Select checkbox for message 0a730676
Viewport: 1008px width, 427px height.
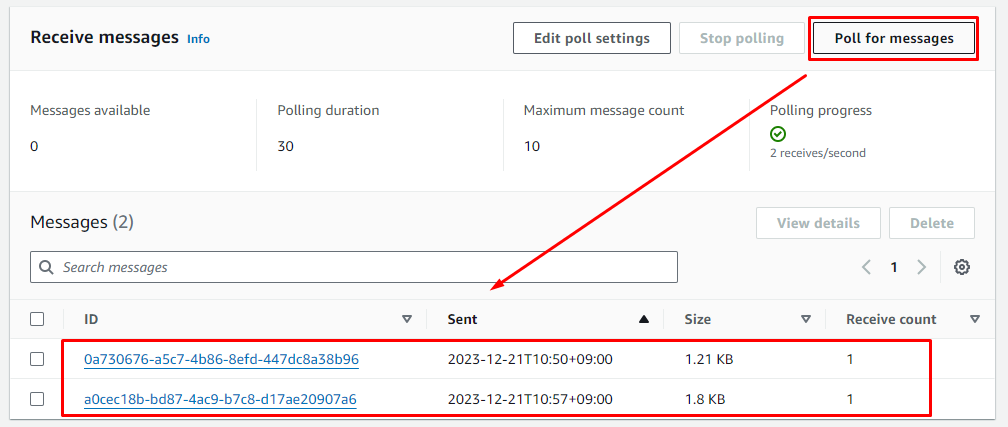37,359
